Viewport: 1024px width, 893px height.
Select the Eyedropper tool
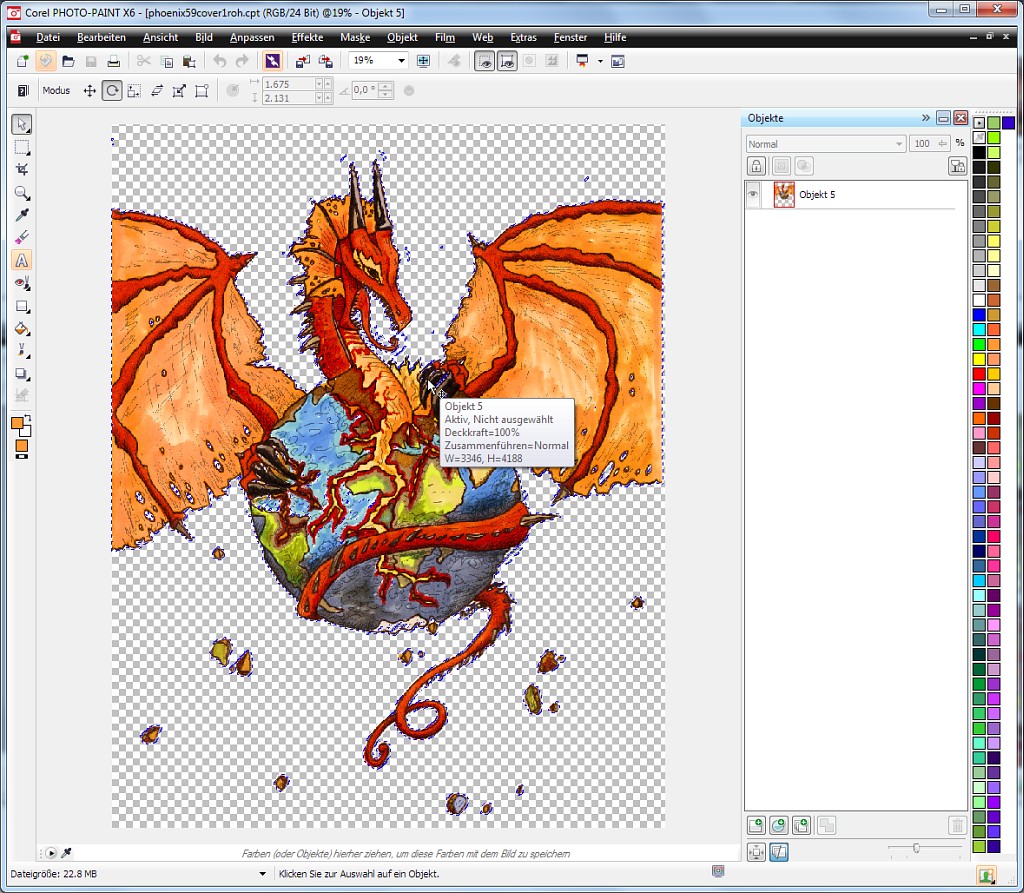(x=22, y=215)
